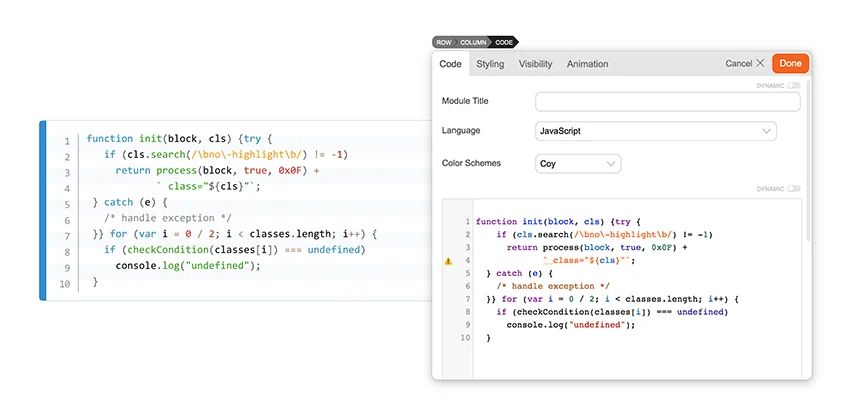The height and width of the screenshot is (418, 850).
Task: Click the panel's vertical scrollbar
Action: (x=808, y=160)
